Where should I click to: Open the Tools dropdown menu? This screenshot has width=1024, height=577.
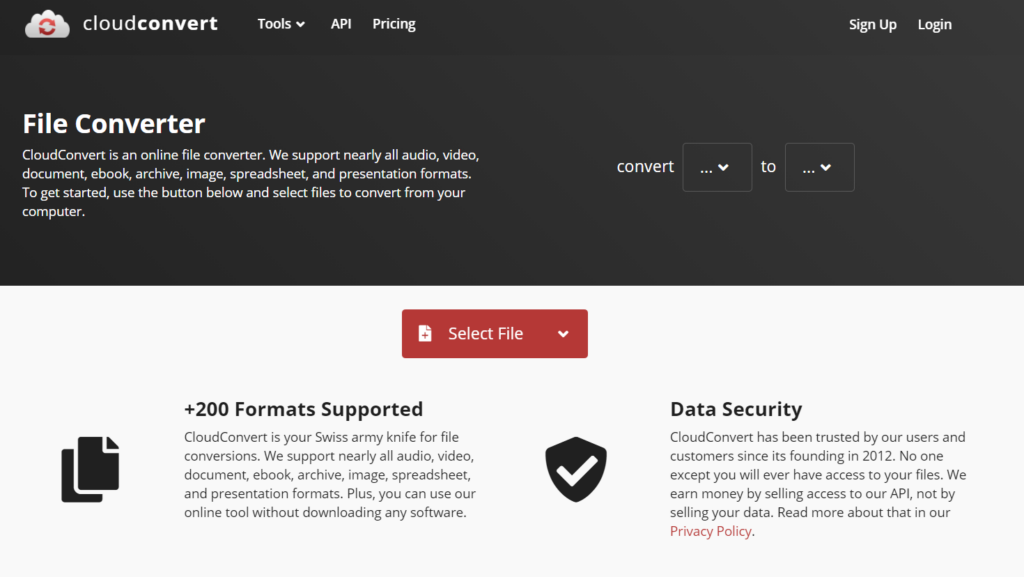point(281,24)
